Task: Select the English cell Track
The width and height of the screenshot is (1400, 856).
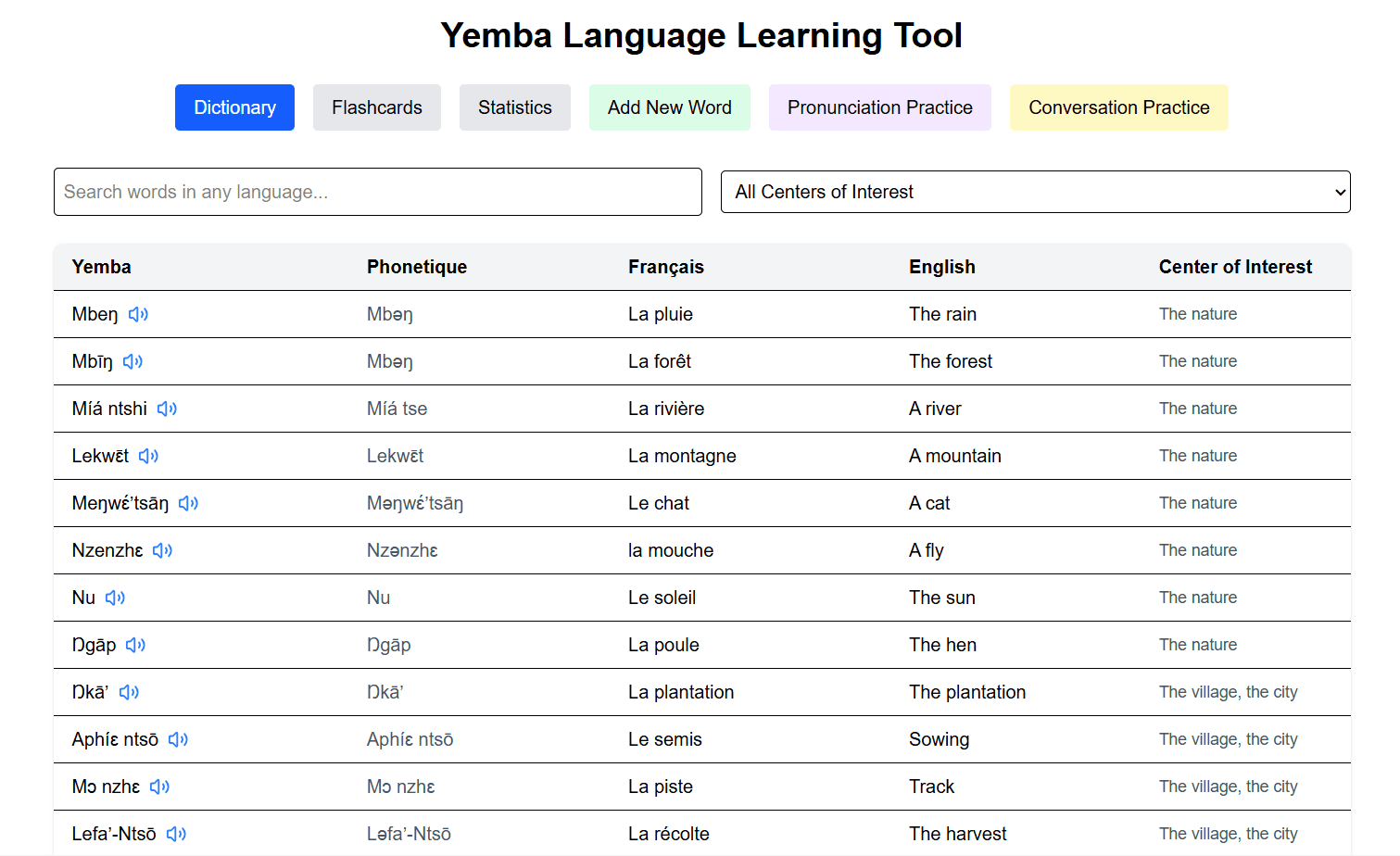Action: [x=932, y=787]
